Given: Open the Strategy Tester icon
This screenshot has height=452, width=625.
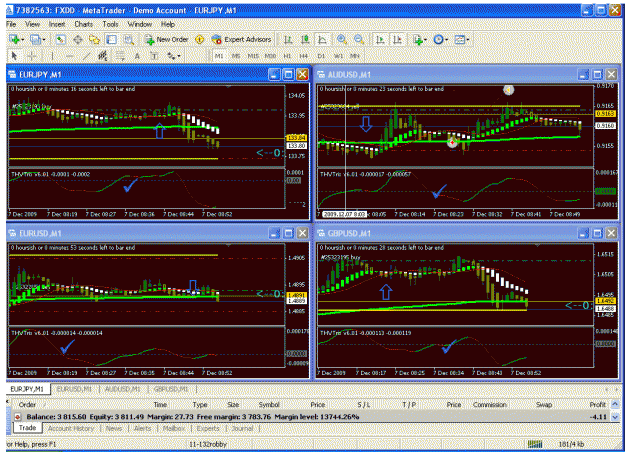Looking at the screenshot, I should pos(128,39).
